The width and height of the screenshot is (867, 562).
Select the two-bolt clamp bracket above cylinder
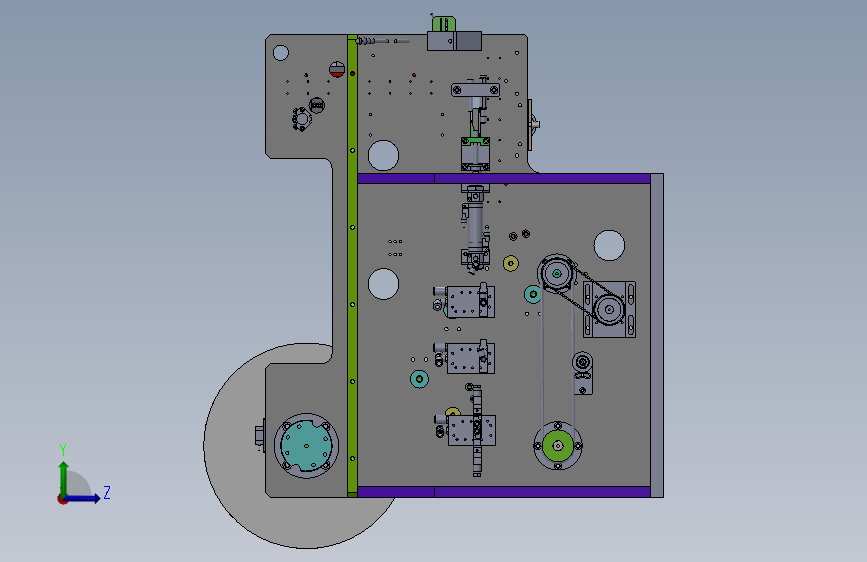pyautogui.click(x=476, y=90)
